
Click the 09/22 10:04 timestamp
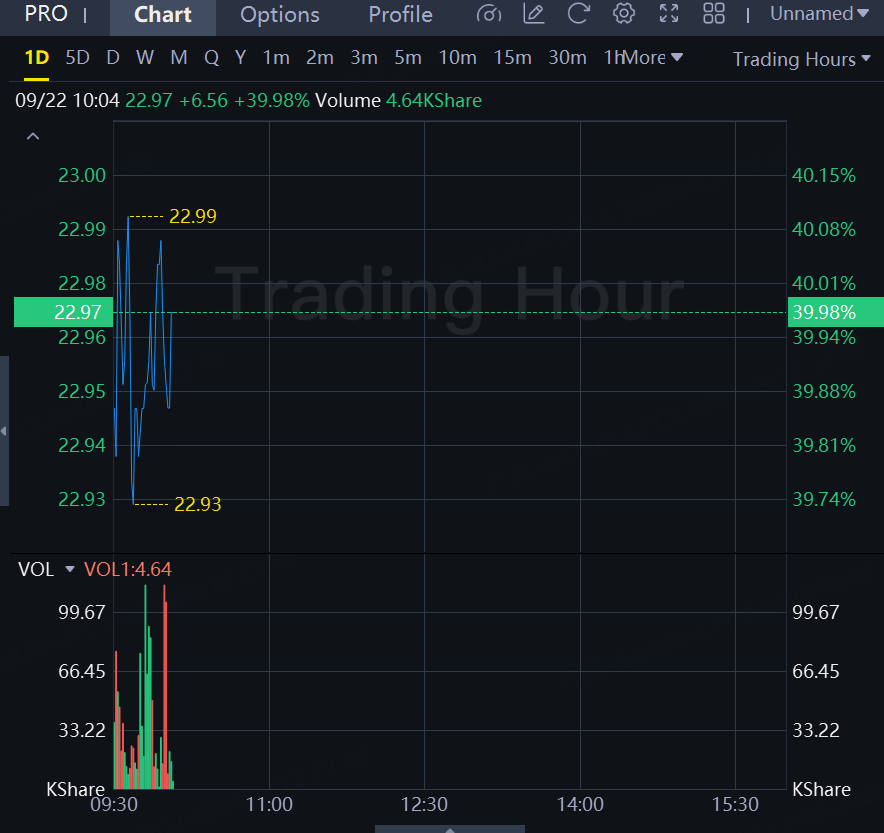67,101
